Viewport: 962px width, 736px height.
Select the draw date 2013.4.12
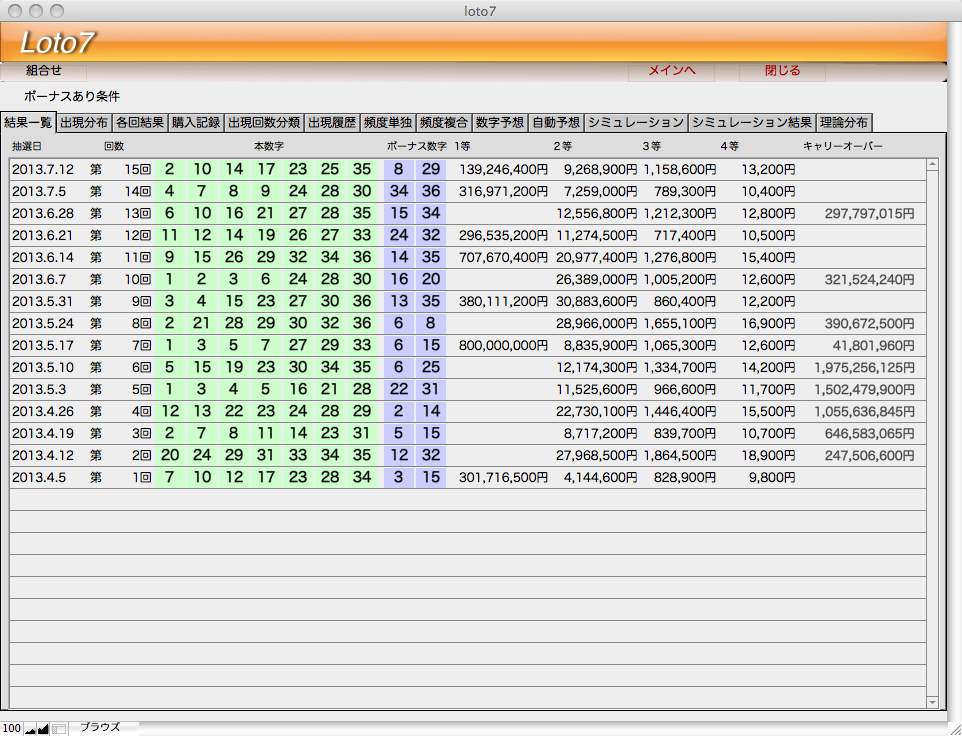pos(43,456)
